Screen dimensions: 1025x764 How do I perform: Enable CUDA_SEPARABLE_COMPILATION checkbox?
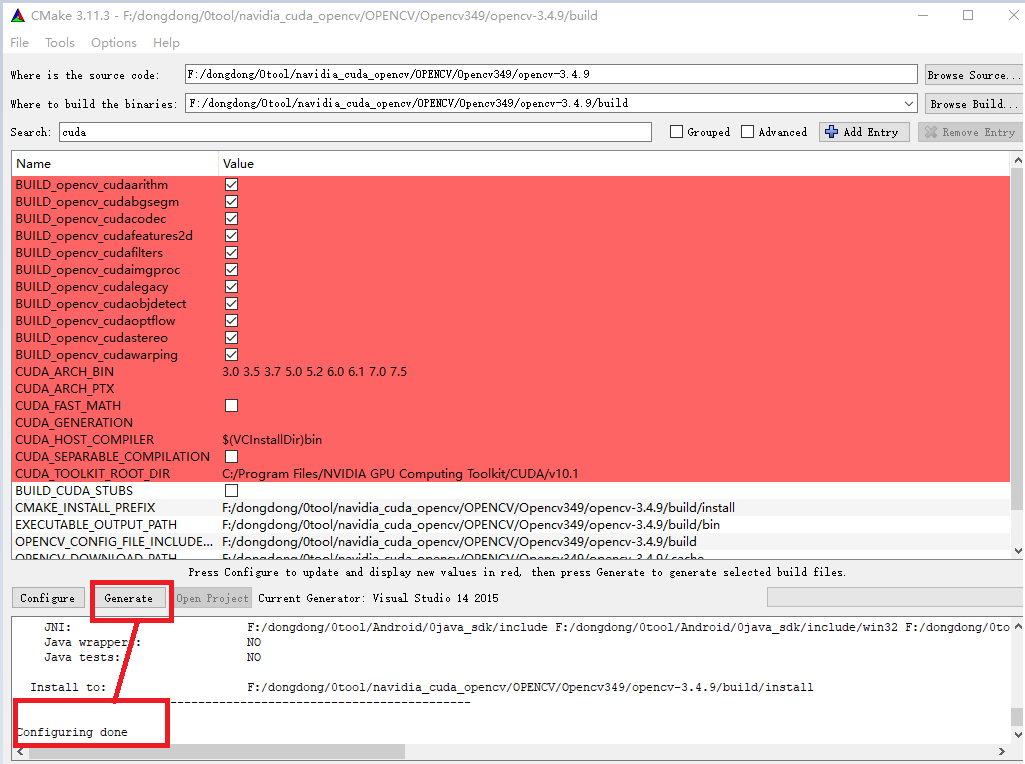click(231, 457)
